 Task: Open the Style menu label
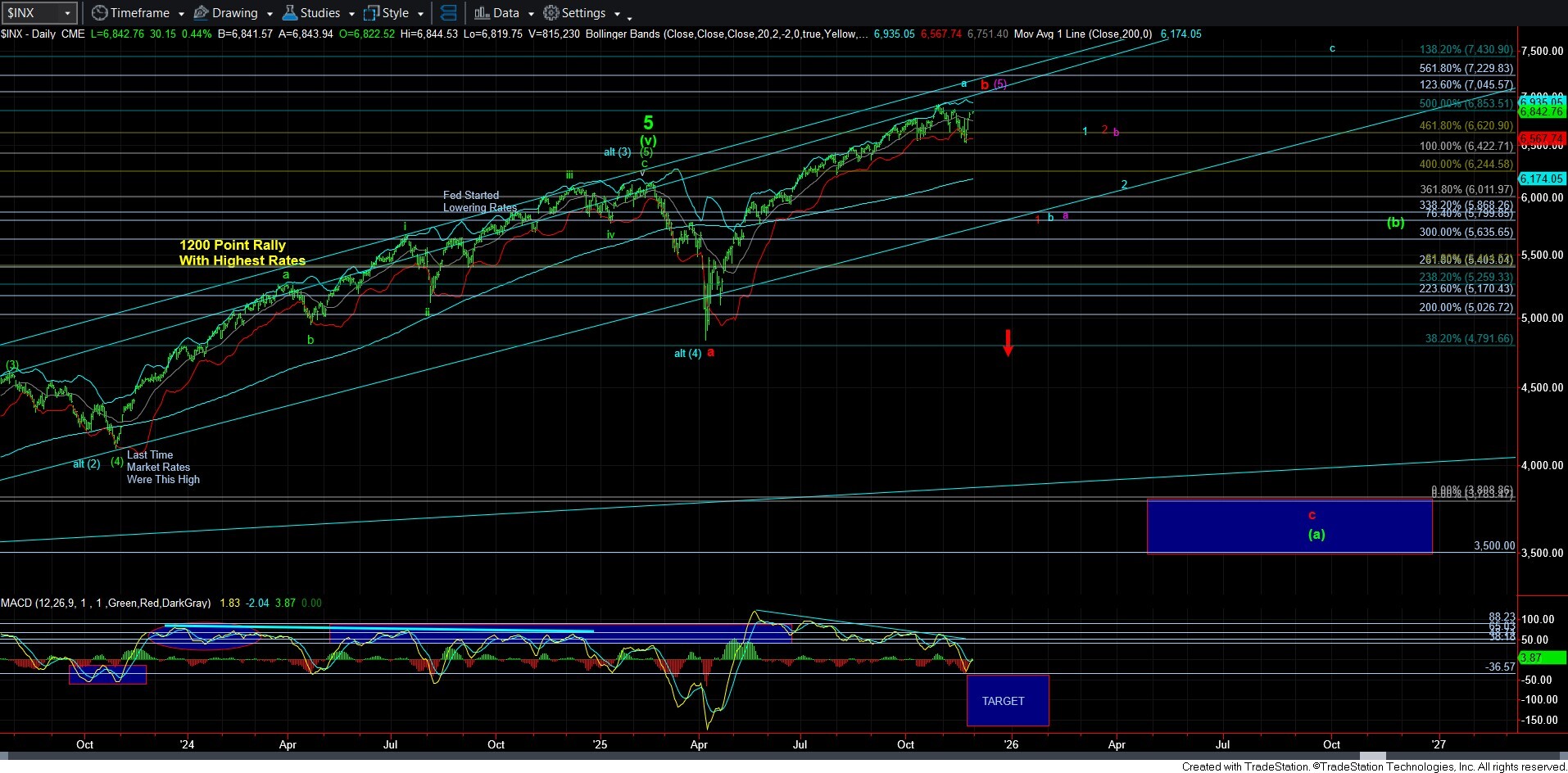point(396,13)
